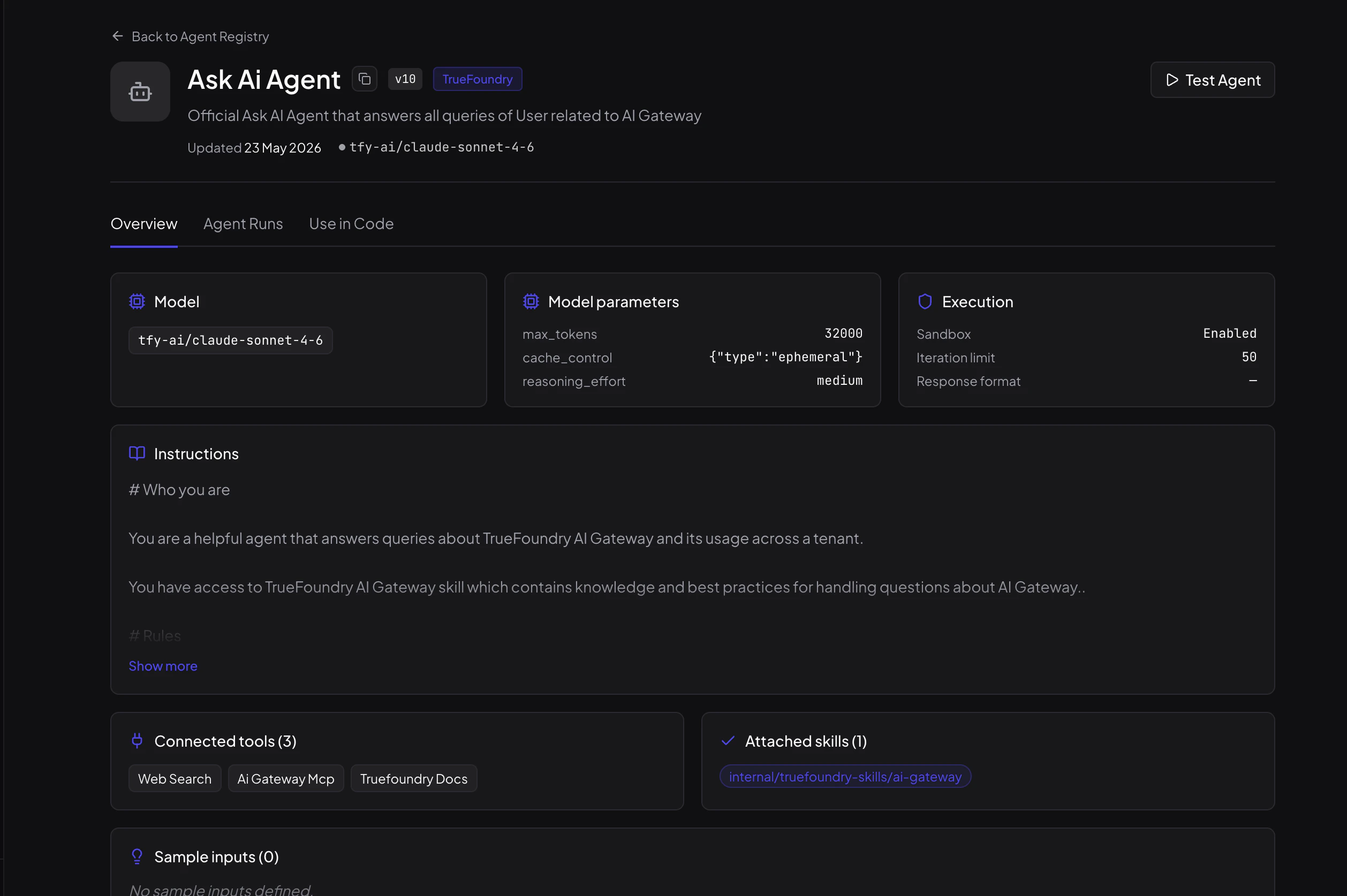Click the cache_control value {"type":"ephemeral"}
Viewport: 1347px width, 896px height.
(x=786, y=357)
